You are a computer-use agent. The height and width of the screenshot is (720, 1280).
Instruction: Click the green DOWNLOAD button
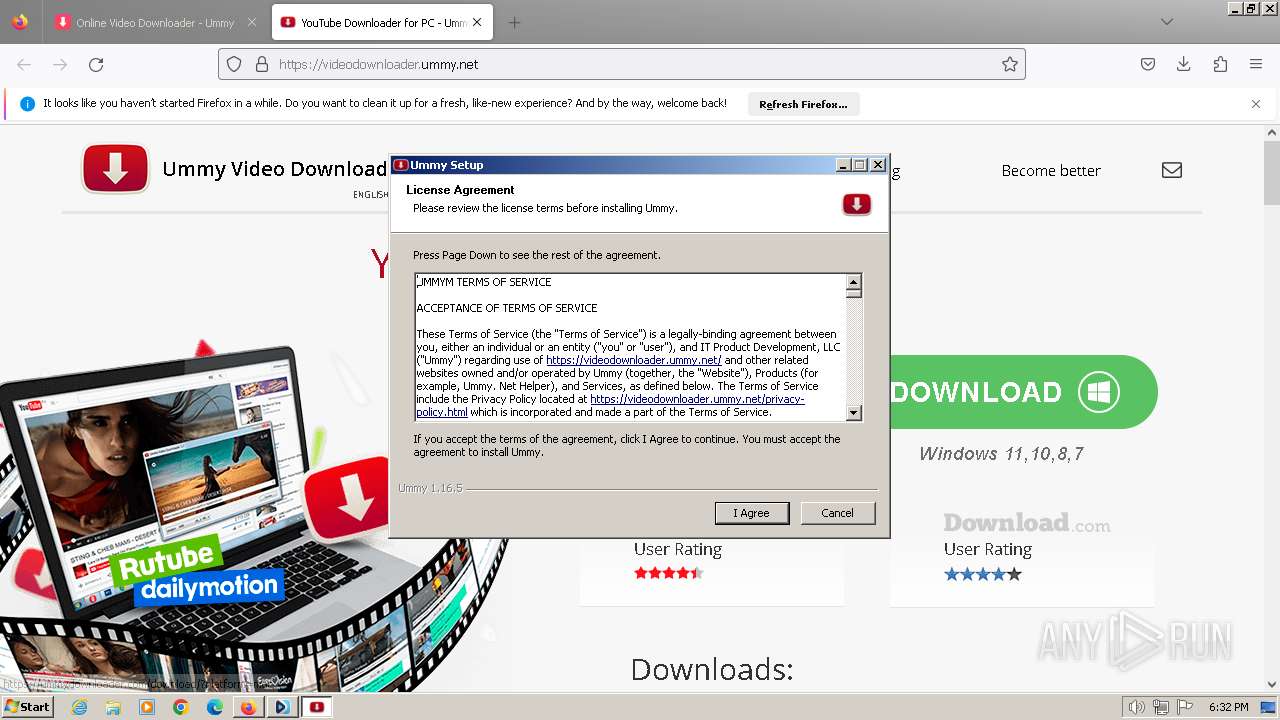click(1023, 392)
